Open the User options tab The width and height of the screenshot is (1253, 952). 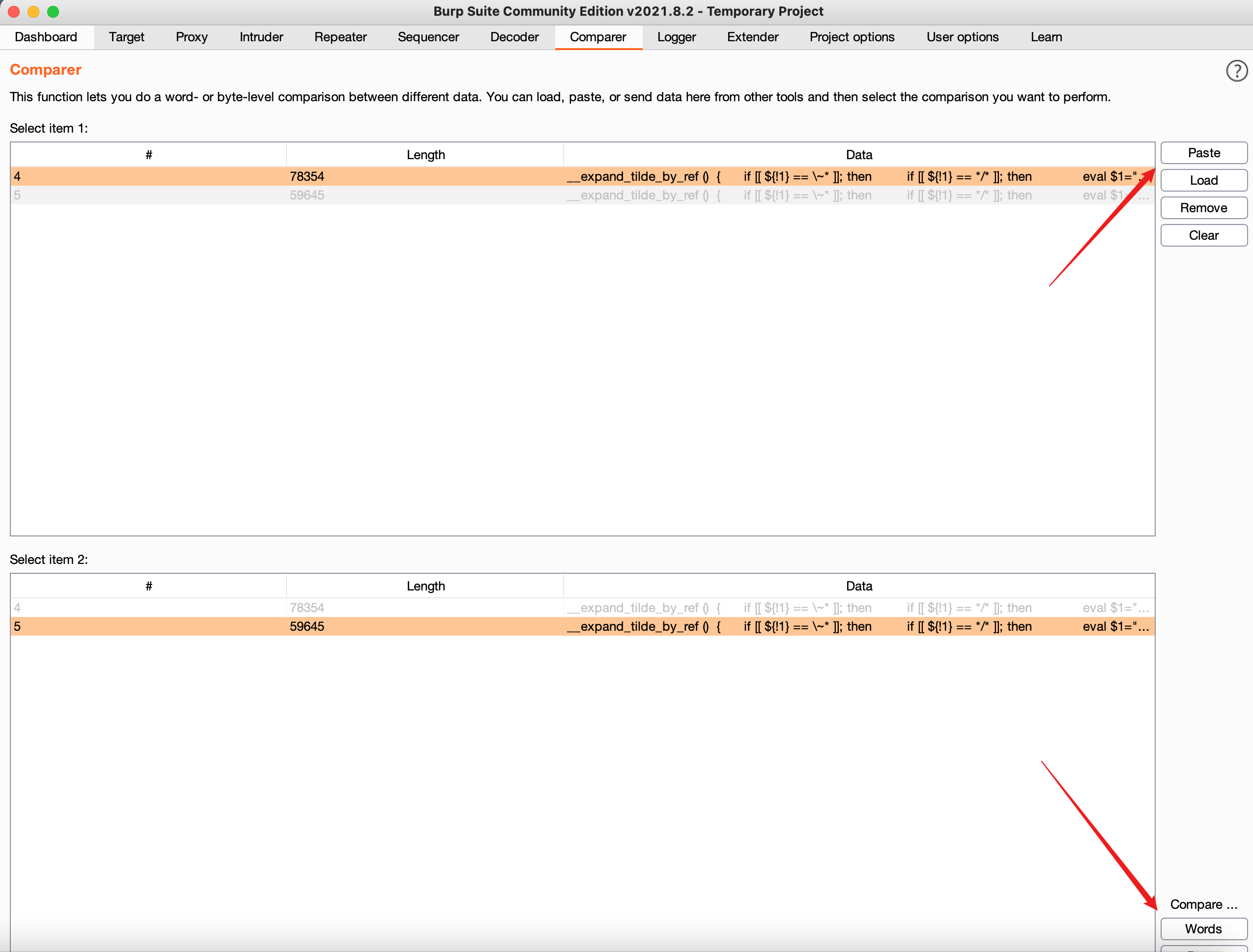click(x=962, y=37)
